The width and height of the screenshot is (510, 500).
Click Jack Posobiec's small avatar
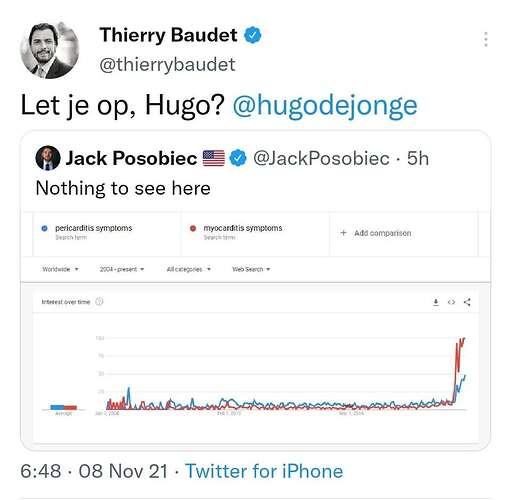point(48,158)
